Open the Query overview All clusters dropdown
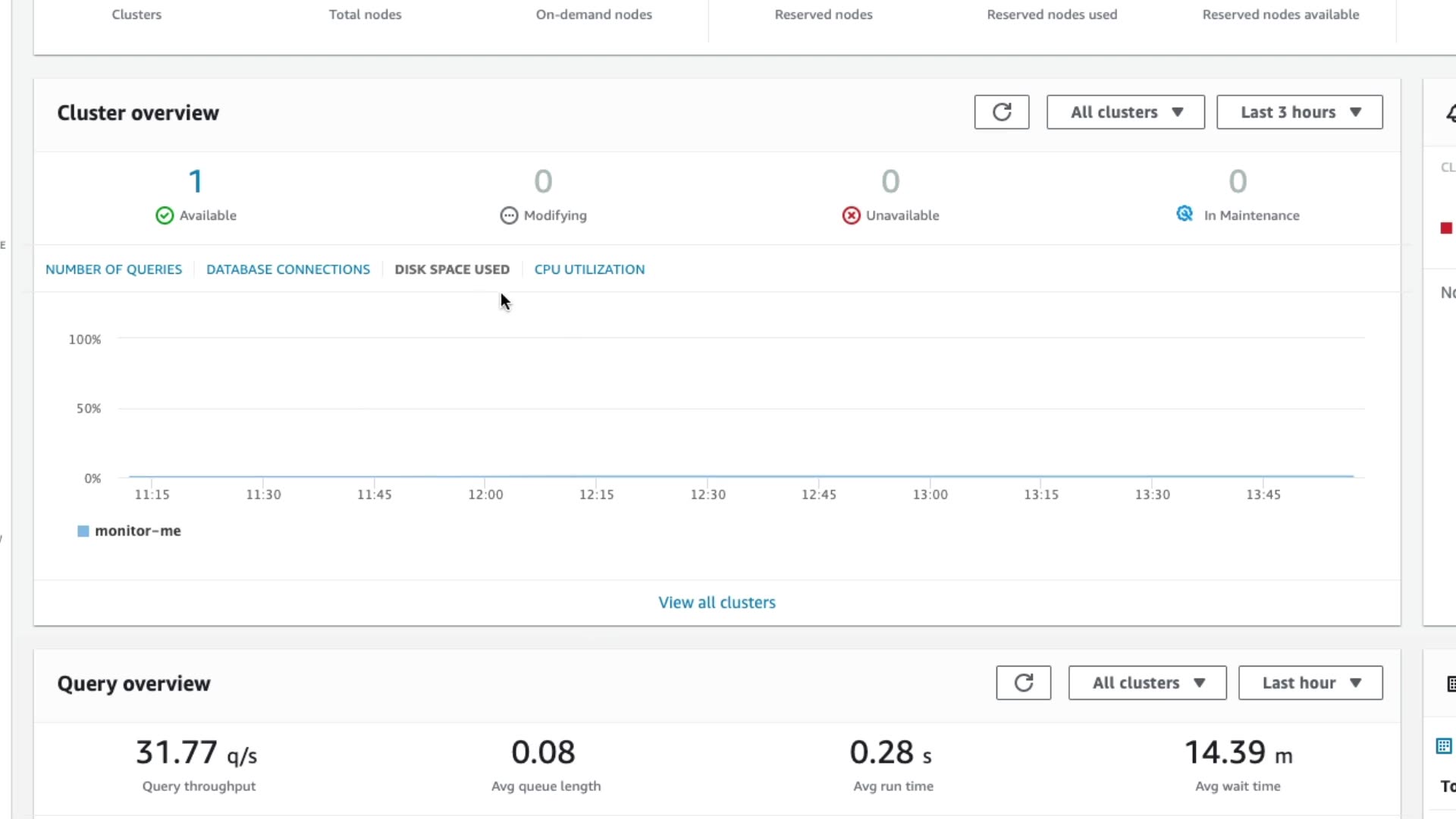1456x819 pixels. pyautogui.click(x=1147, y=682)
